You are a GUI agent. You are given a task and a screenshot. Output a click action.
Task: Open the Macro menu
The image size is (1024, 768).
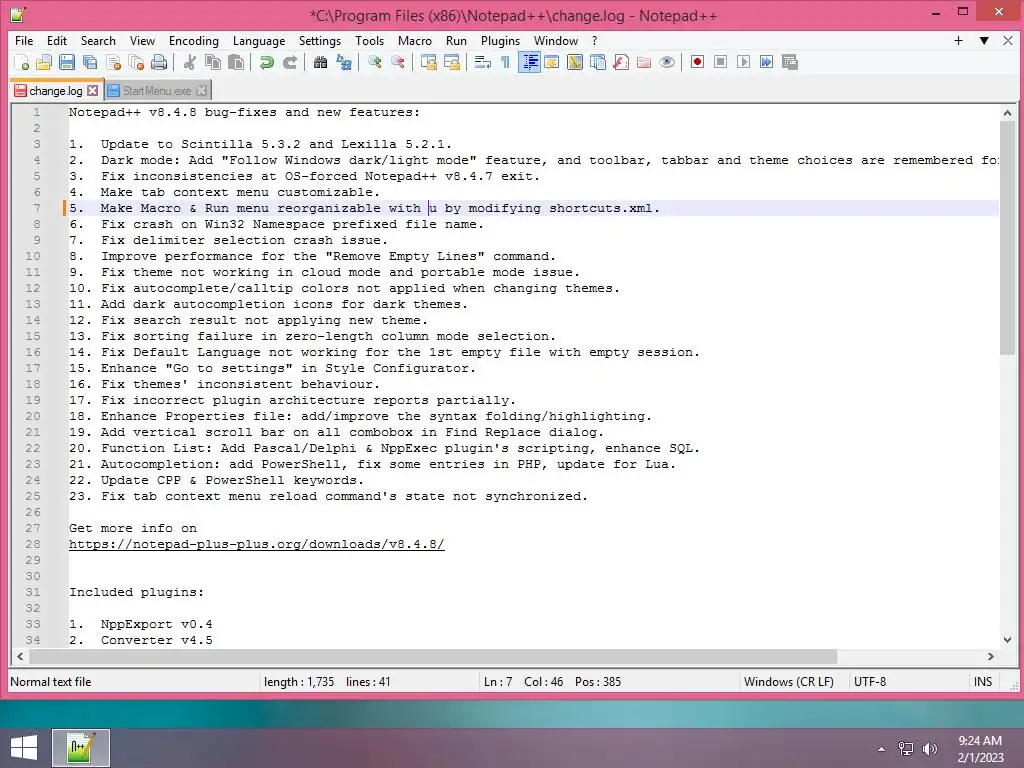415,40
